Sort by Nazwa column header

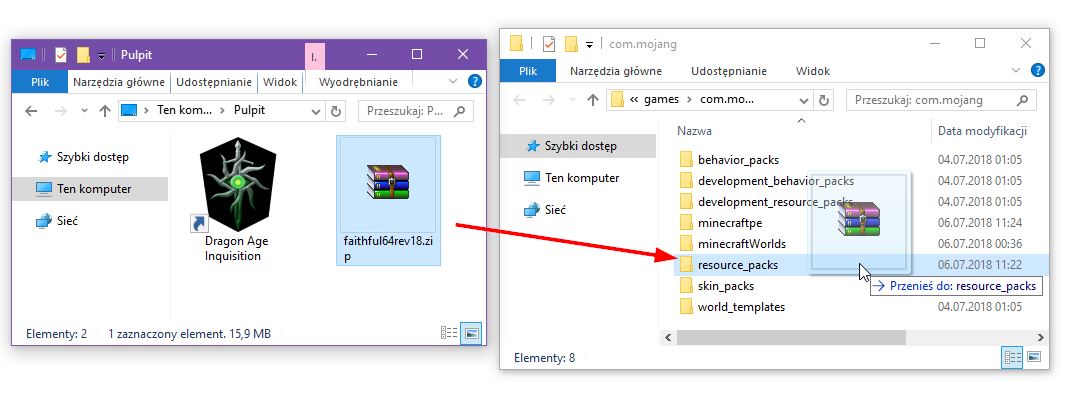(695, 130)
